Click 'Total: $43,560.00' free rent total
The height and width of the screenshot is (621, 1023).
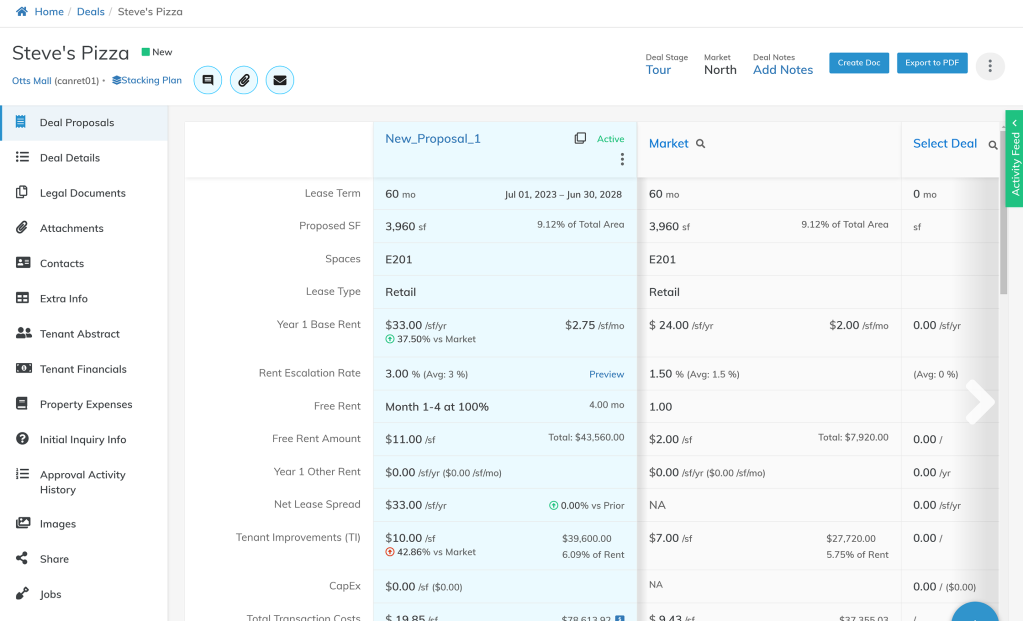[x=586, y=437]
